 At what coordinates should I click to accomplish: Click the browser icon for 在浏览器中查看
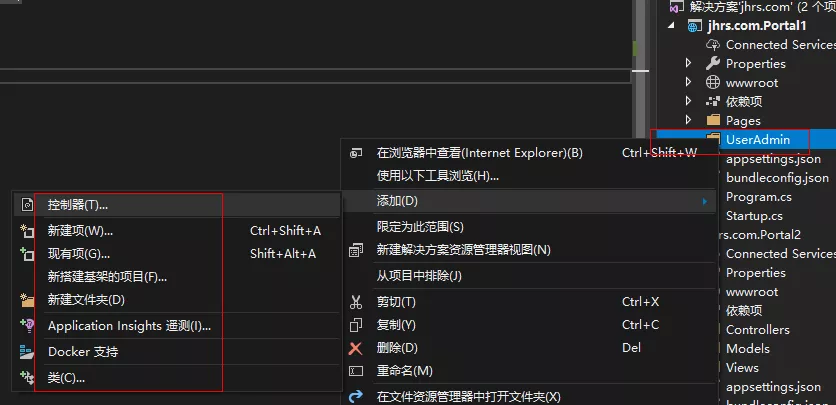(x=356, y=153)
